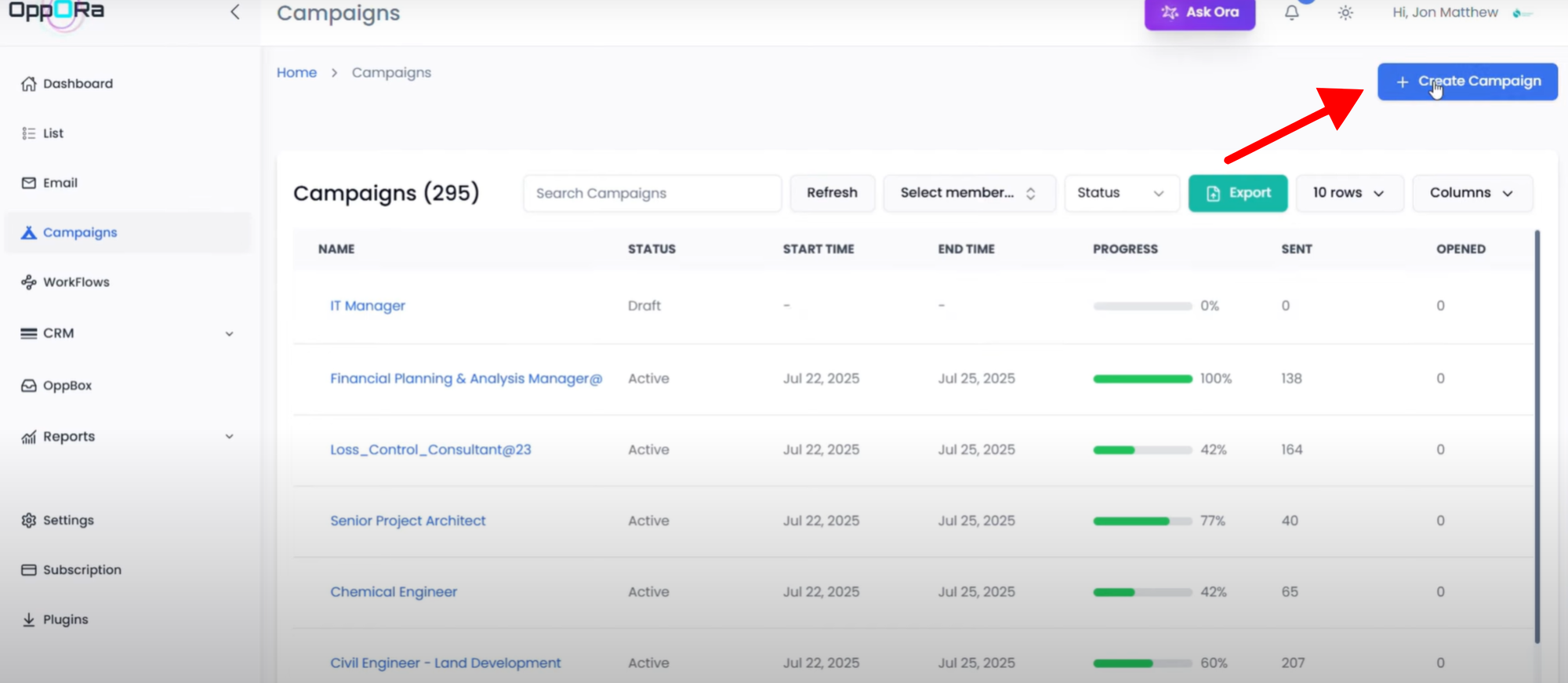
Task: Click the WorkFlows icon in sidebar
Action: pyautogui.click(x=29, y=282)
